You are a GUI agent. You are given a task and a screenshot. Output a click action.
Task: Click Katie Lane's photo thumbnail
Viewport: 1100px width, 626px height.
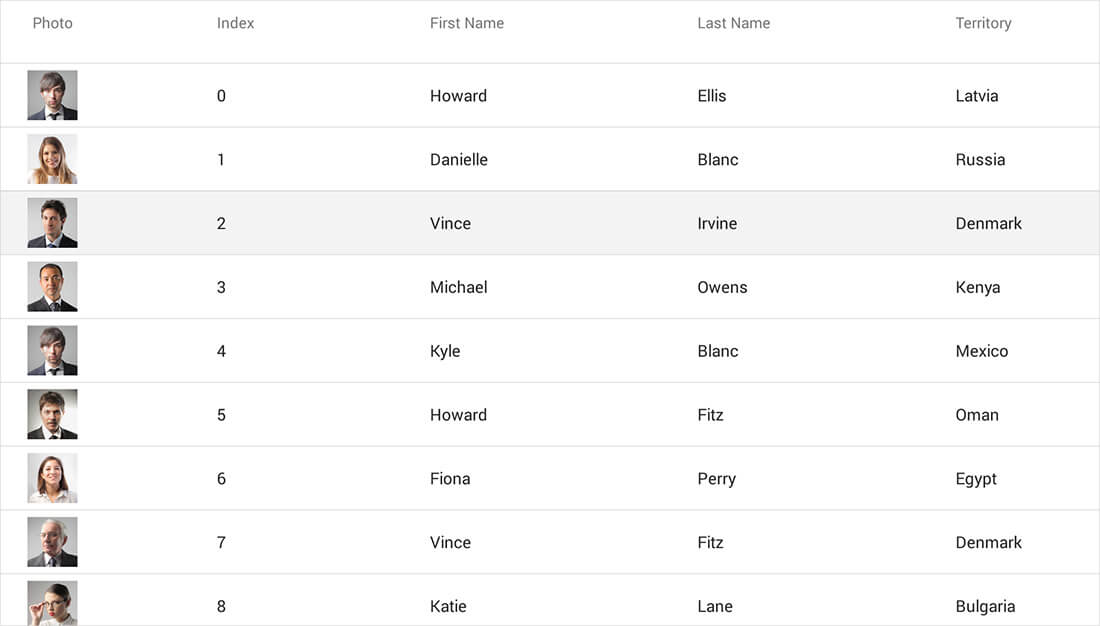point(53,604)
